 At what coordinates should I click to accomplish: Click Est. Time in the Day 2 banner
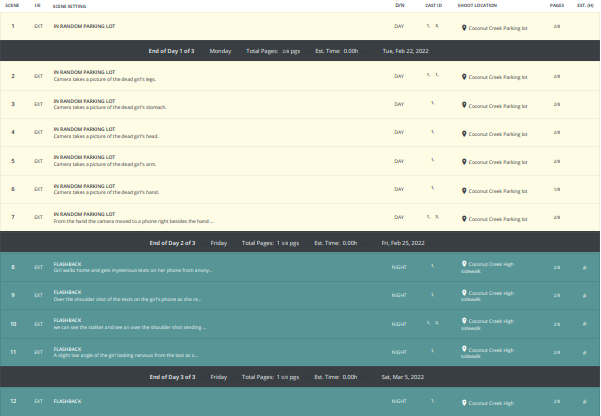[335, 243]
